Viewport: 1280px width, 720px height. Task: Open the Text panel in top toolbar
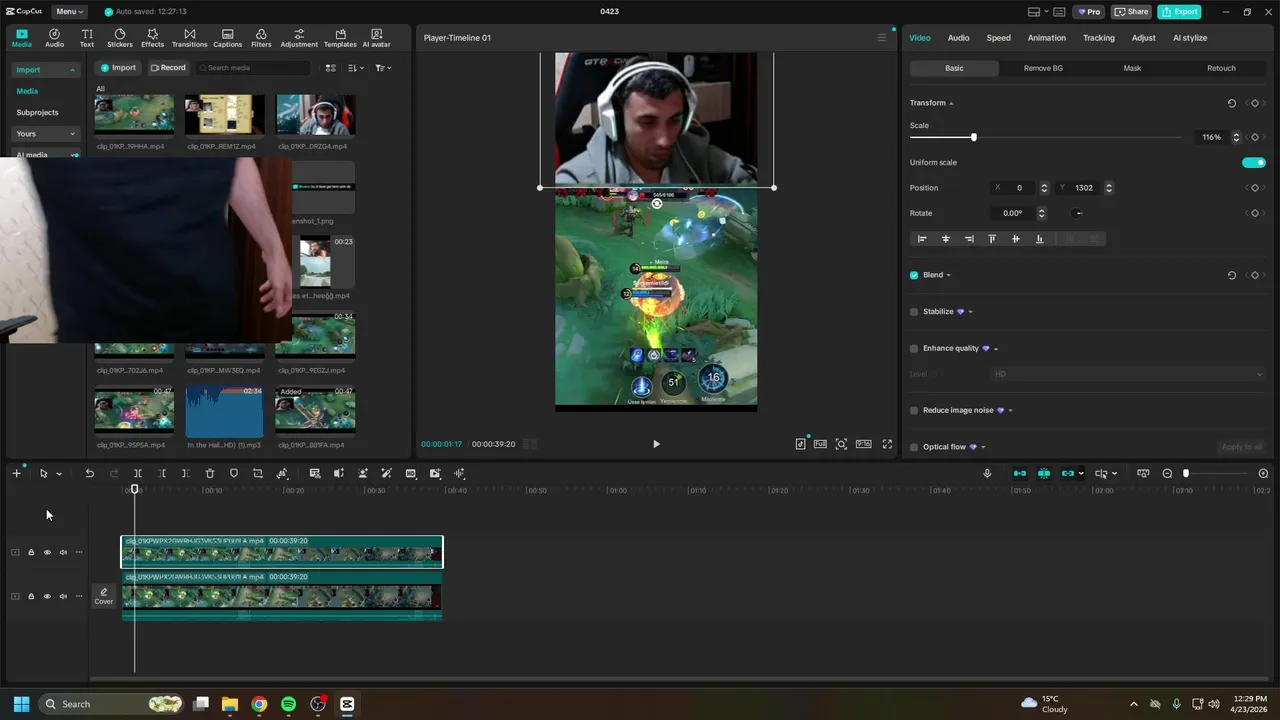(x=87, y=38)
